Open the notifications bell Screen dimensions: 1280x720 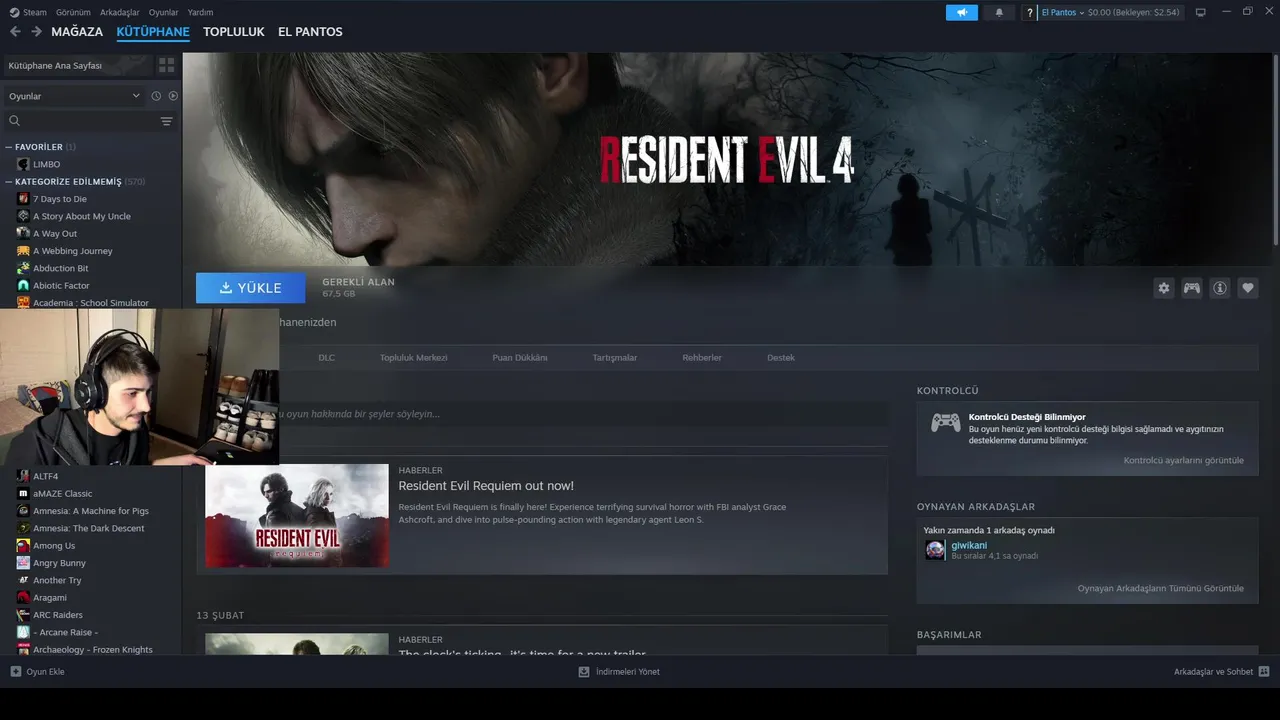[x=999, y=13]
